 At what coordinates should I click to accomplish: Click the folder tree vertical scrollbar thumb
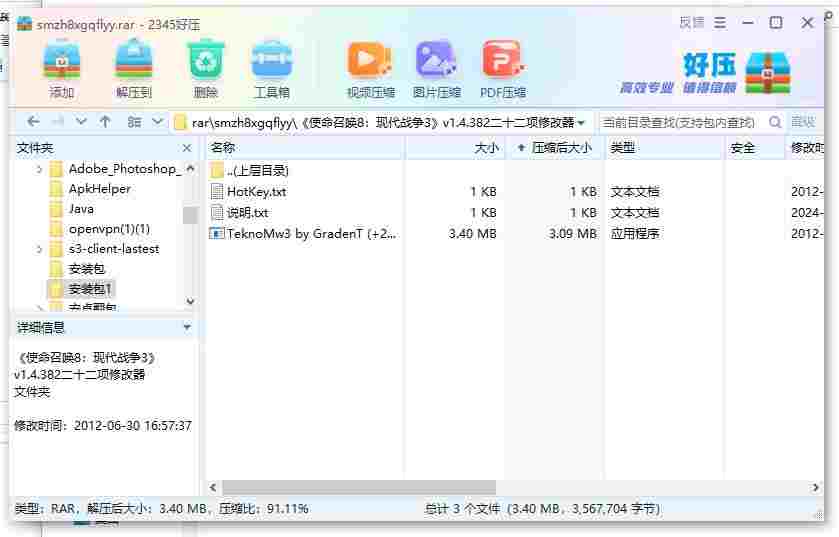click(x=190, y=215)
